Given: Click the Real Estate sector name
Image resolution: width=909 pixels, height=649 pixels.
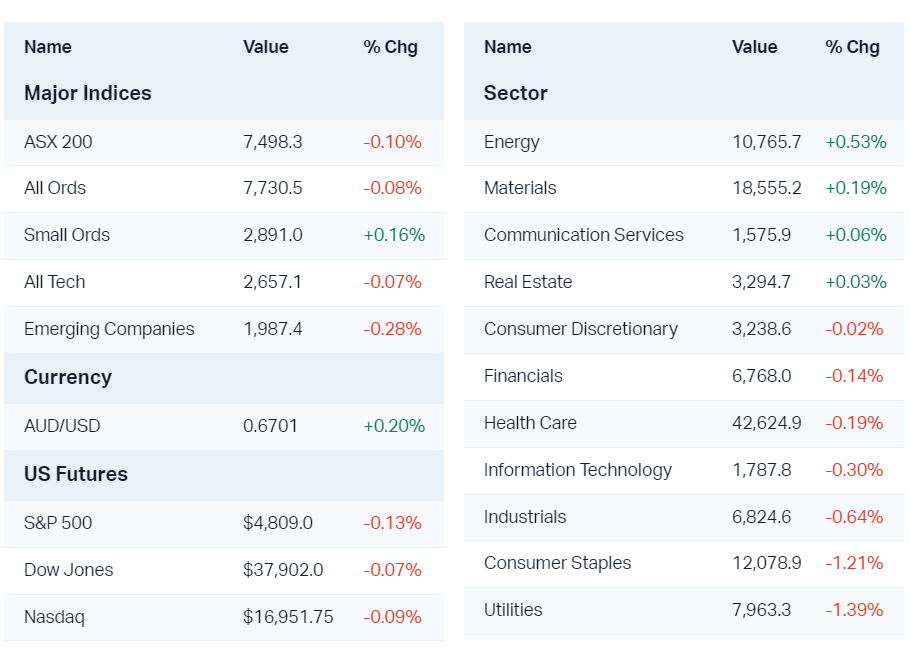Looking at the screenshot, I should 528,282.
